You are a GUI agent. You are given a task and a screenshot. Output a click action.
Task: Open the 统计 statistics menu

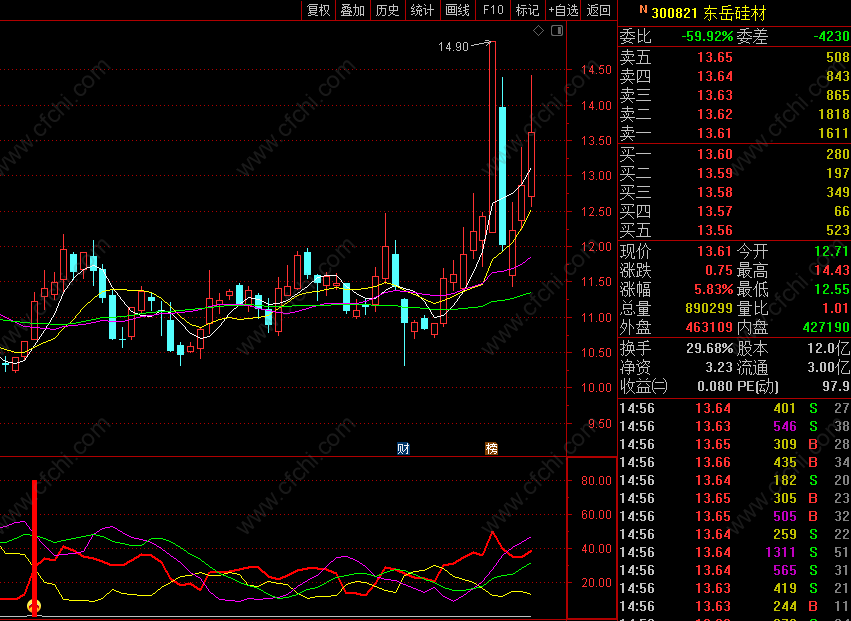(x=422, y=10)
